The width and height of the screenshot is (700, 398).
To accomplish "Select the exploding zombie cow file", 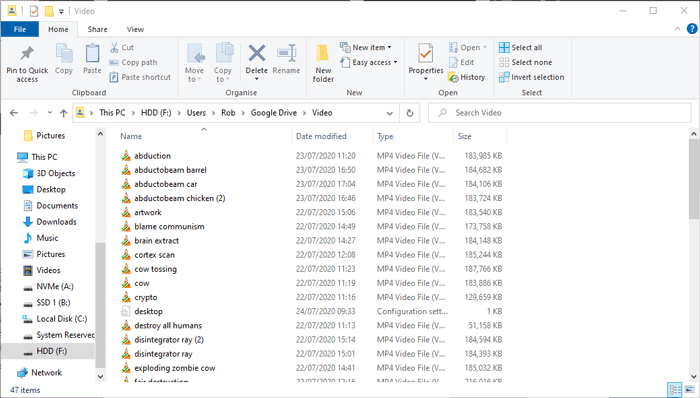I will [x=175, y=368].
